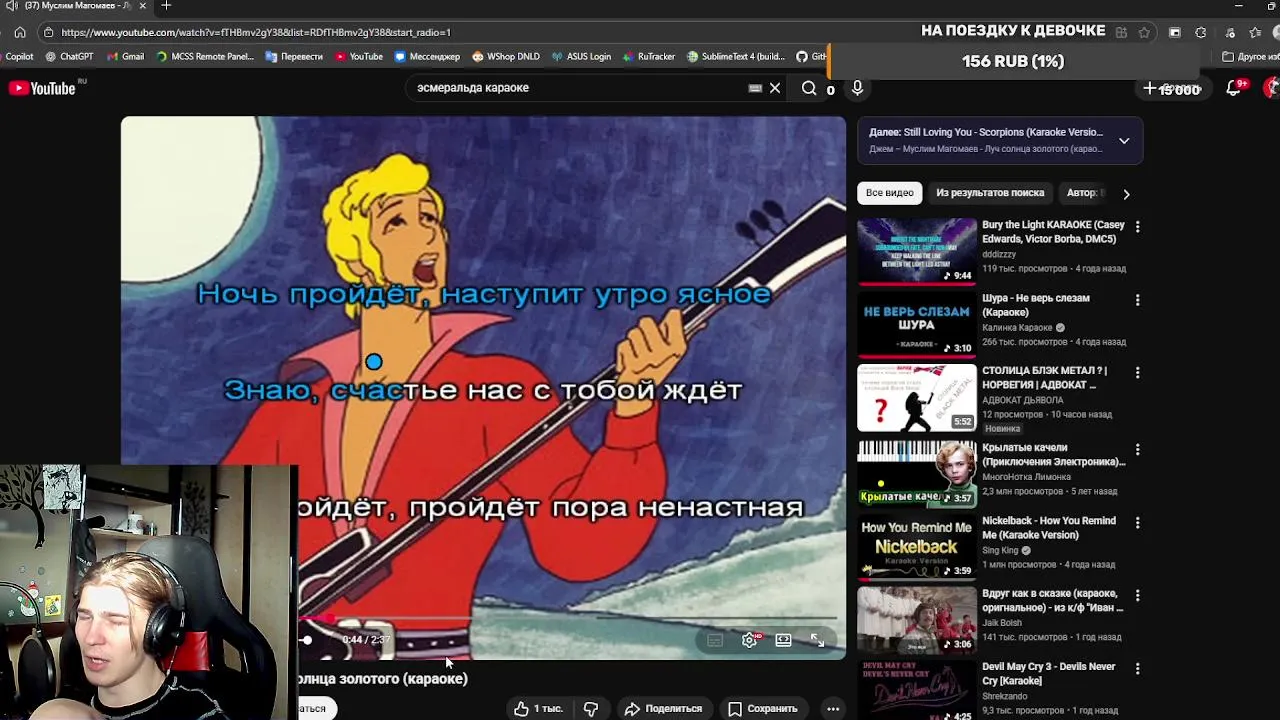Go to browser home page icon

pos(19,32)
